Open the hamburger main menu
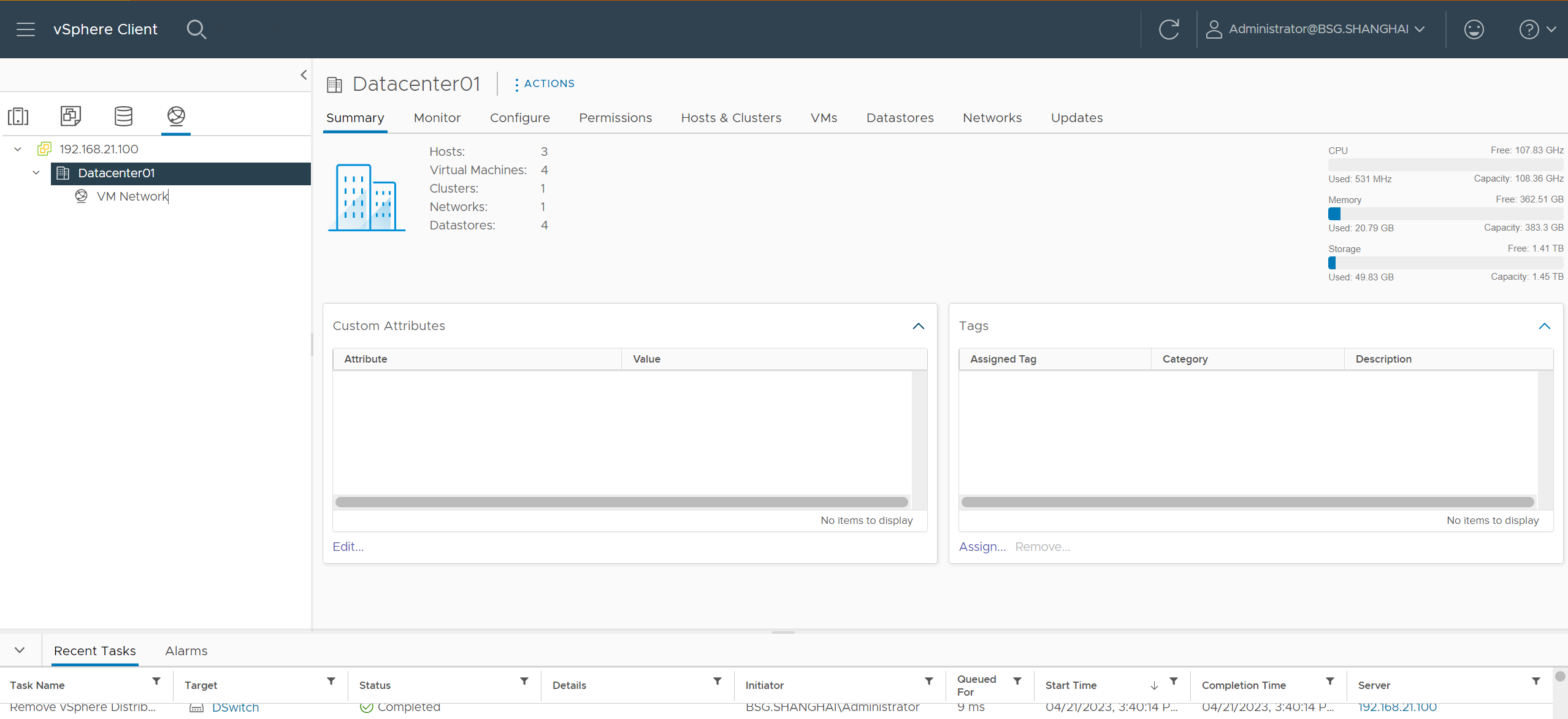Viewport: 1568px width, 719px height. (26, 29)
